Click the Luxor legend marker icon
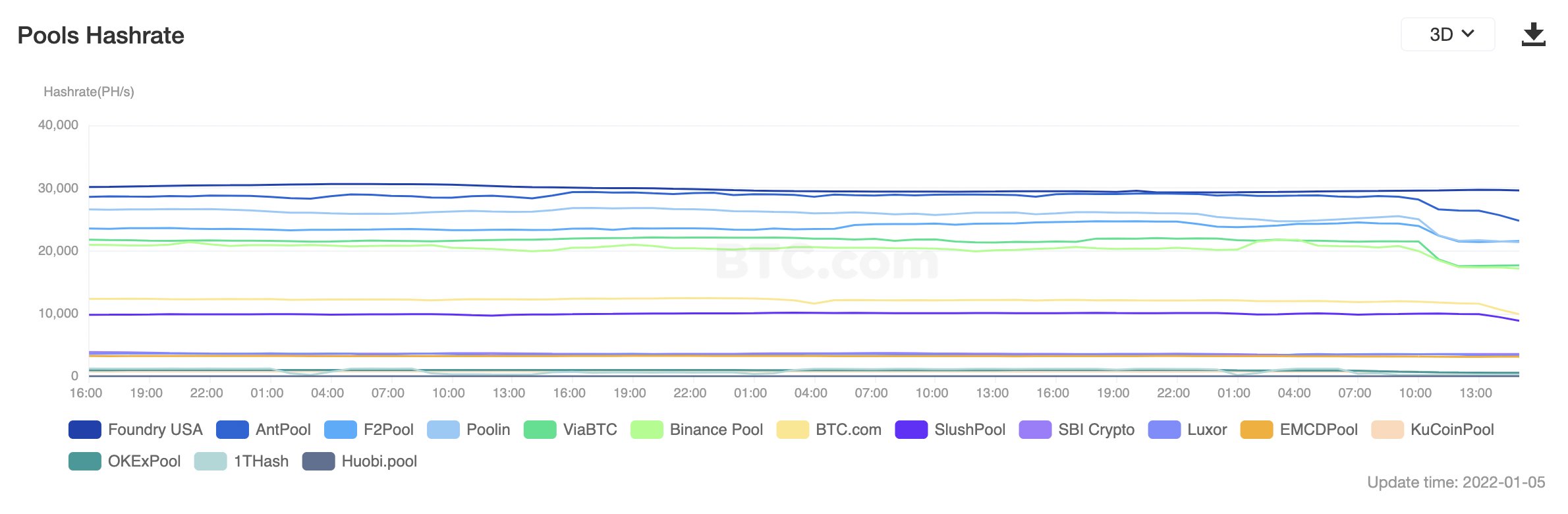The width and height of the screenshot is (1568, 514). tap(1164, 430)
